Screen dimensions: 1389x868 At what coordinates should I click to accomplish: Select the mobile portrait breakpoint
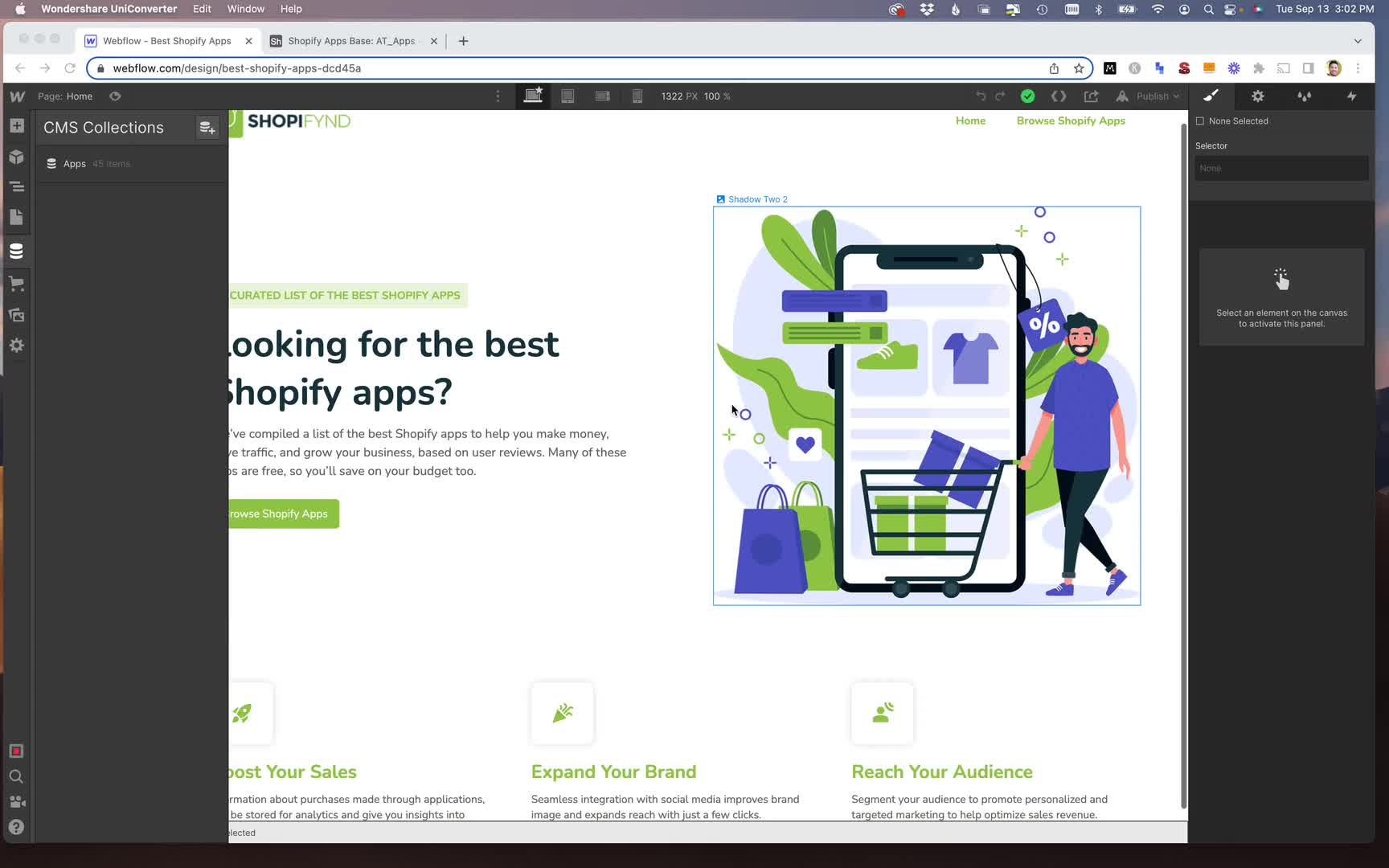[x=637, y=96]
